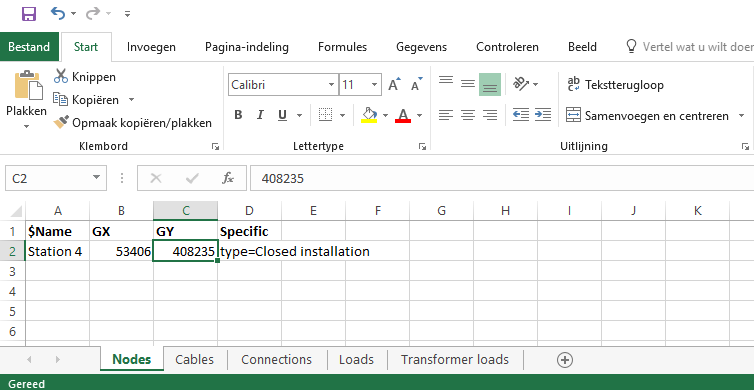The image size is (754, 390).
Task: Click Knippen to cut selection
Action: tap(85, 76)
